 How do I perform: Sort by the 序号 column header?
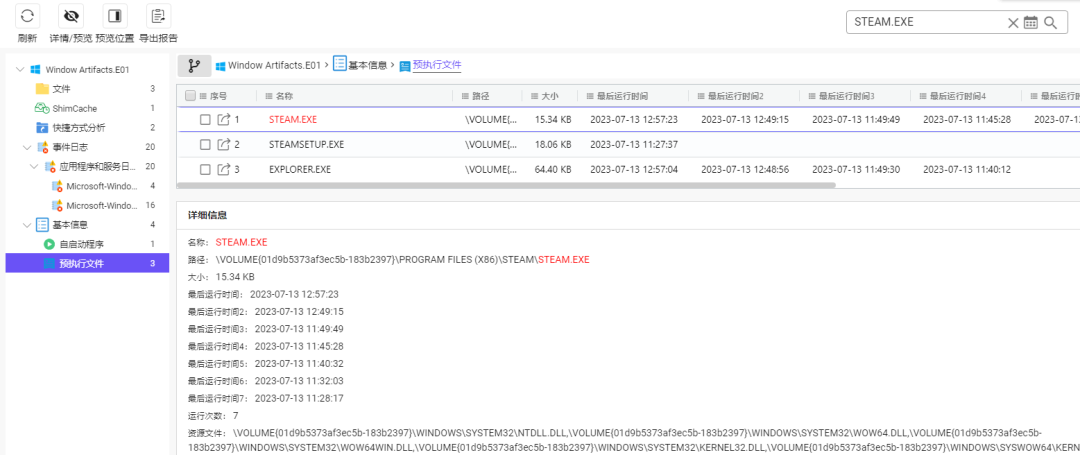click(218, 96)
